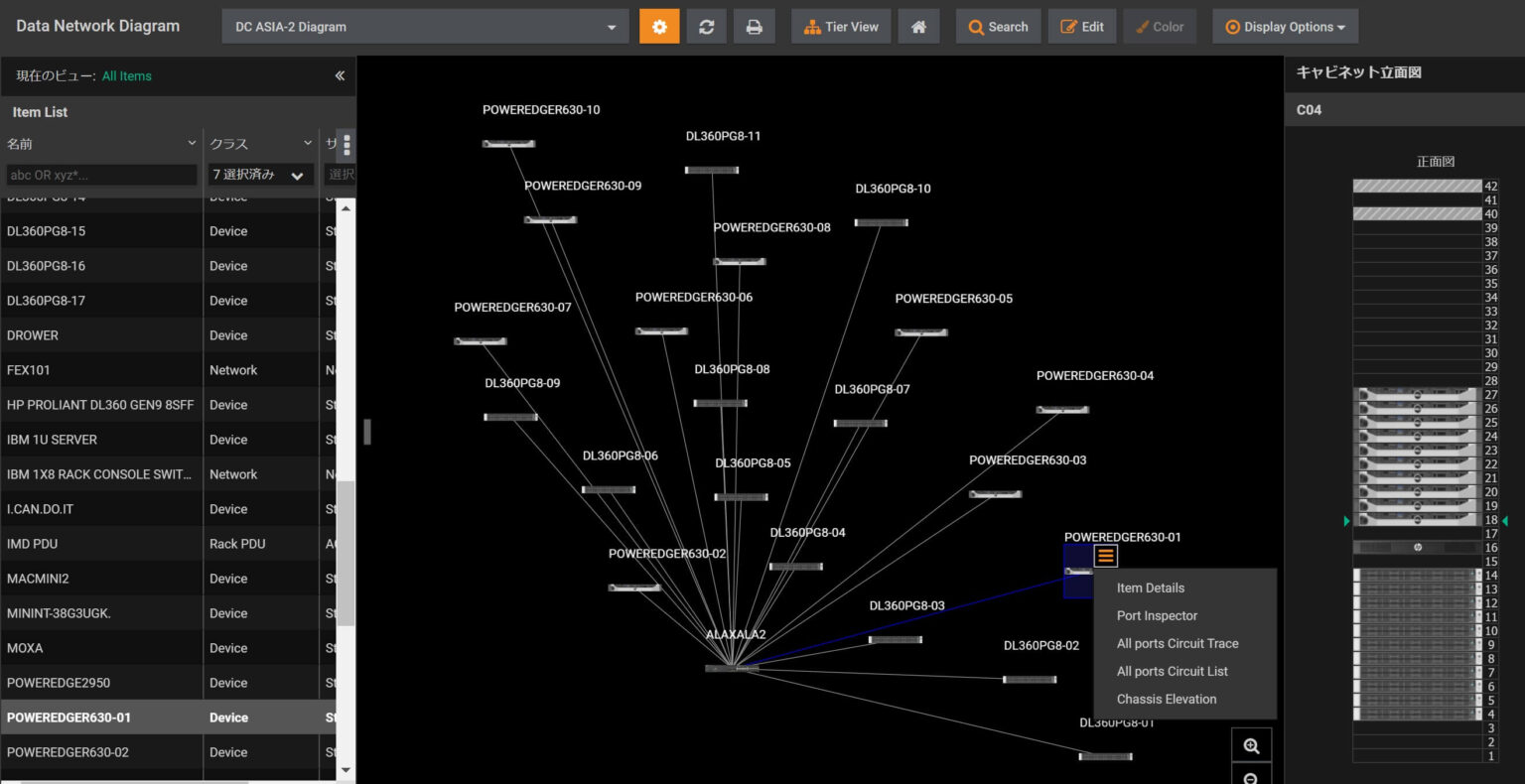Image resolution: width=1525 pixels, height=784 pixels.
Task: Click the ALAXALA2 switch node
Action: [732, 668]
